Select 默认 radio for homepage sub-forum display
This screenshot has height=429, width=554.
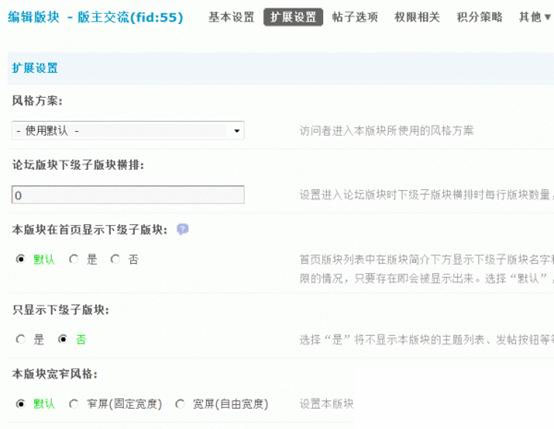[20, 259]
